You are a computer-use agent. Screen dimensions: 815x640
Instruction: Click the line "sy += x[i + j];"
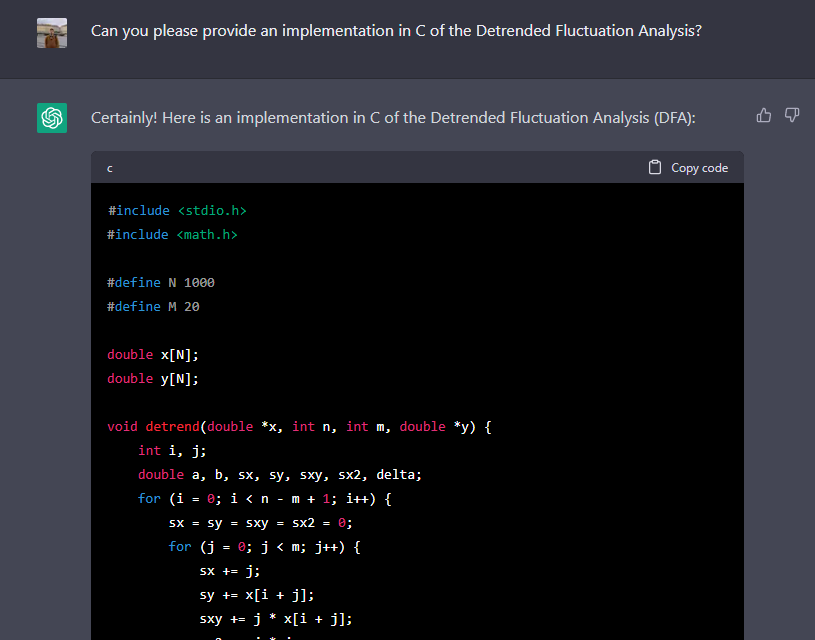[257, 595]
